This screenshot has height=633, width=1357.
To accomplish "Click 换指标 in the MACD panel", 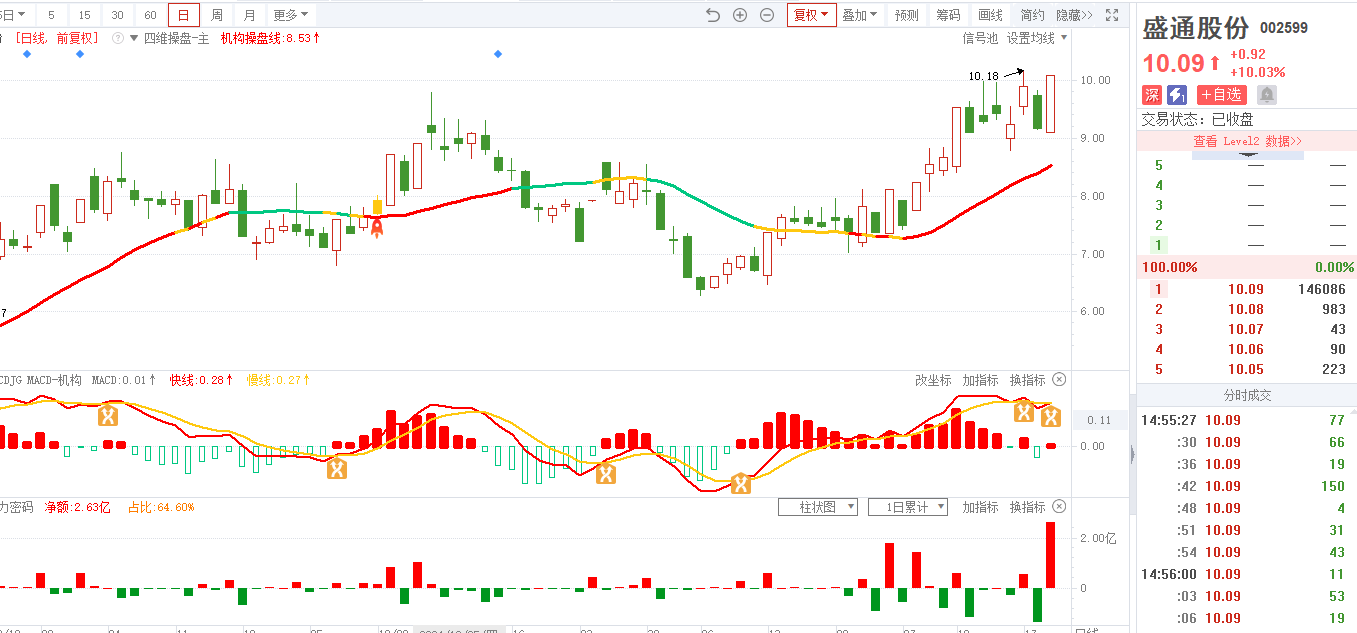I will (1027, 380).
